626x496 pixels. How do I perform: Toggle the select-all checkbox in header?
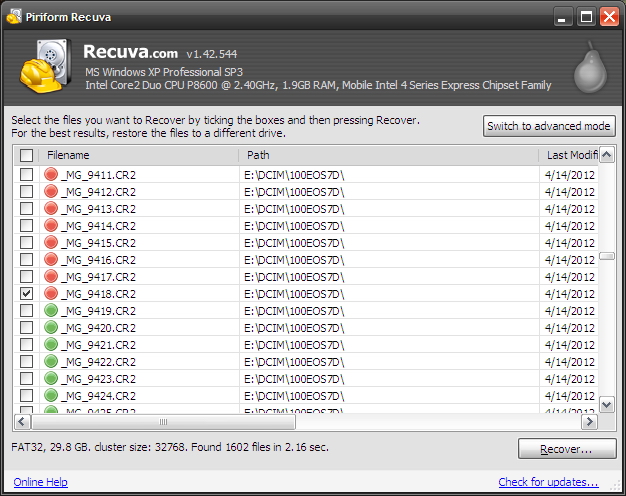pyautogui.click(x=26, y=155)
